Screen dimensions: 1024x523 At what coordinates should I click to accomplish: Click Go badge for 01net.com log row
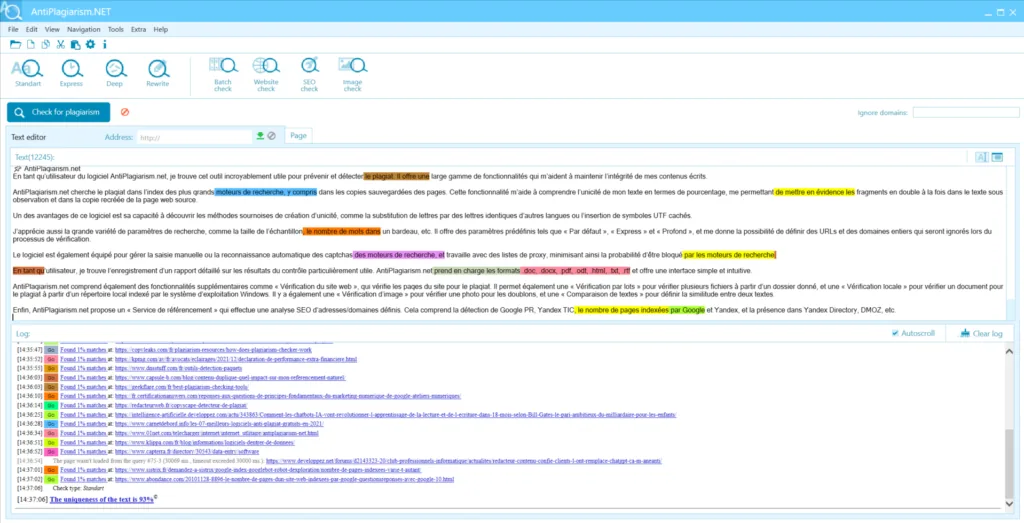pos(50,433)
